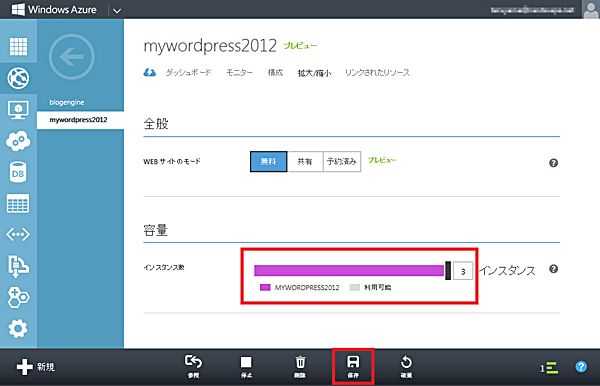Select the 無料 web site mode

pyautogui.click(x=268, y=161)
